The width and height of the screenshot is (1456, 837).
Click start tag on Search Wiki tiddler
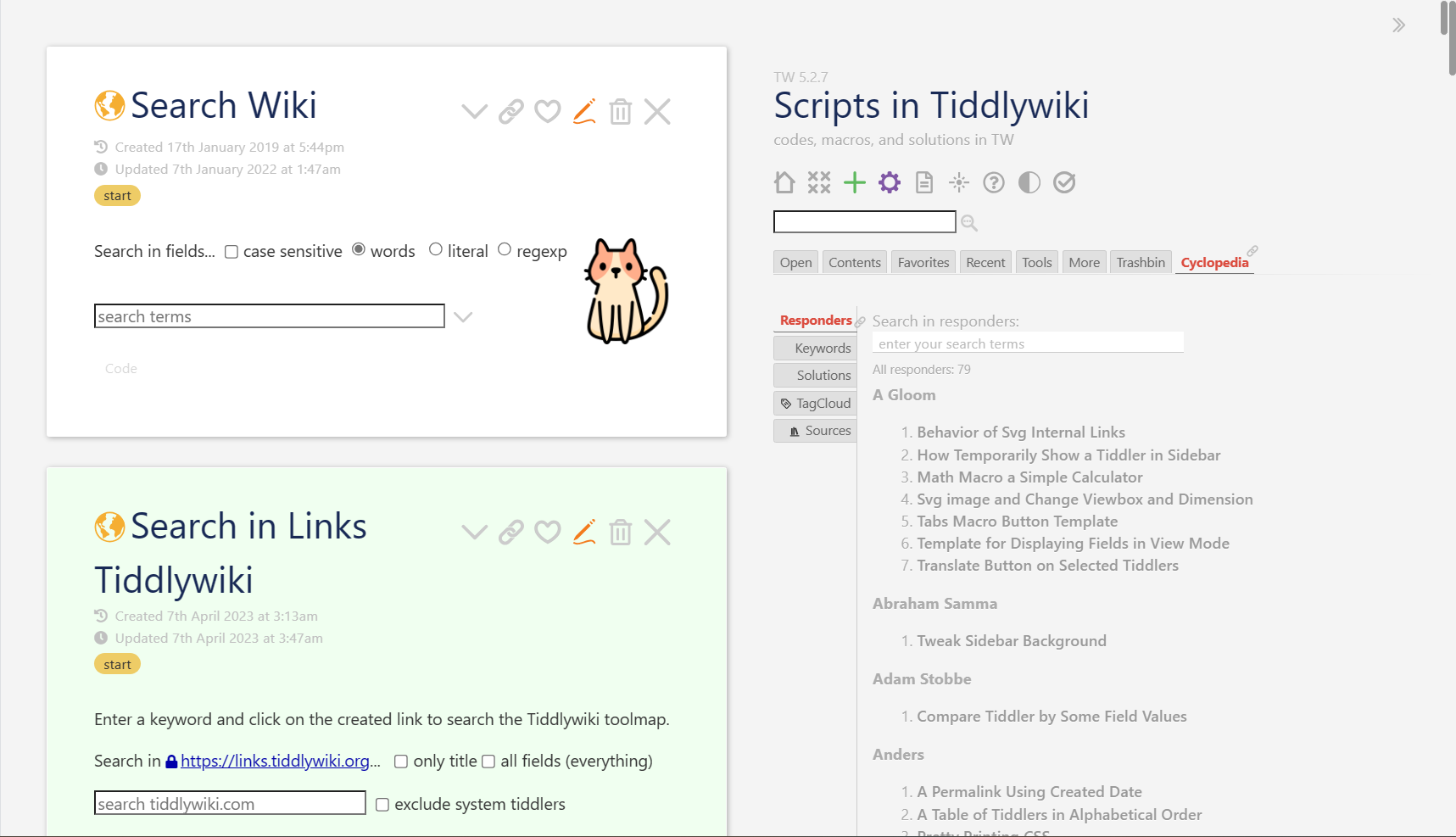pos(117,196)
